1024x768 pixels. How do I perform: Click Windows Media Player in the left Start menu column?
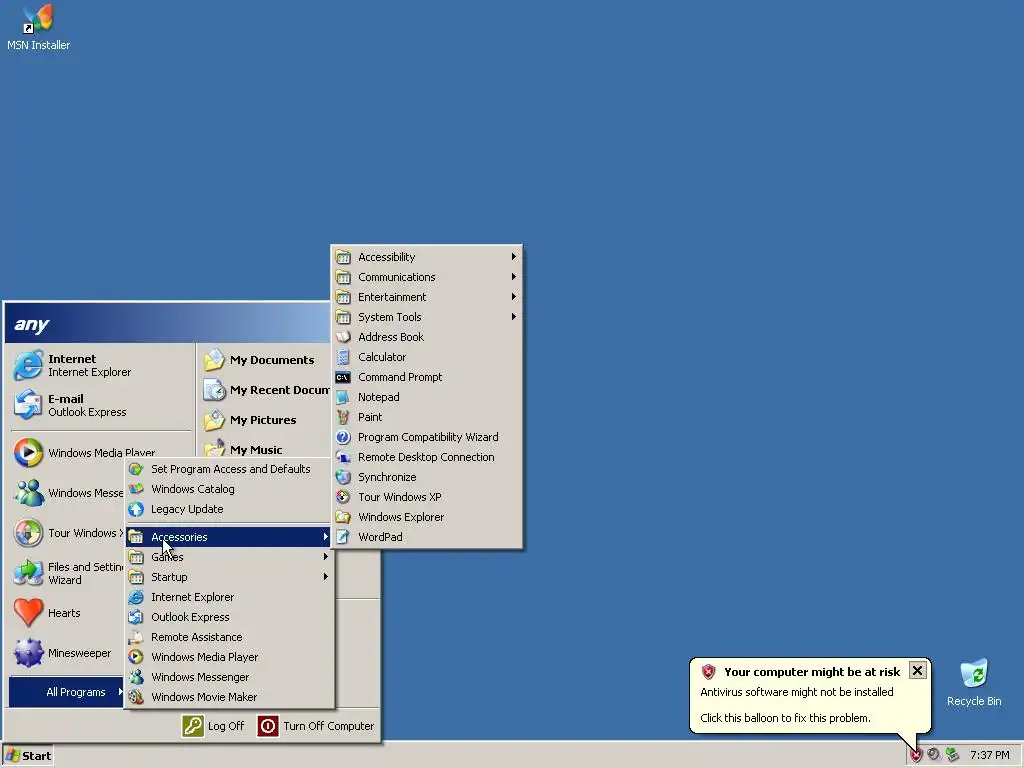pos(84,453)
